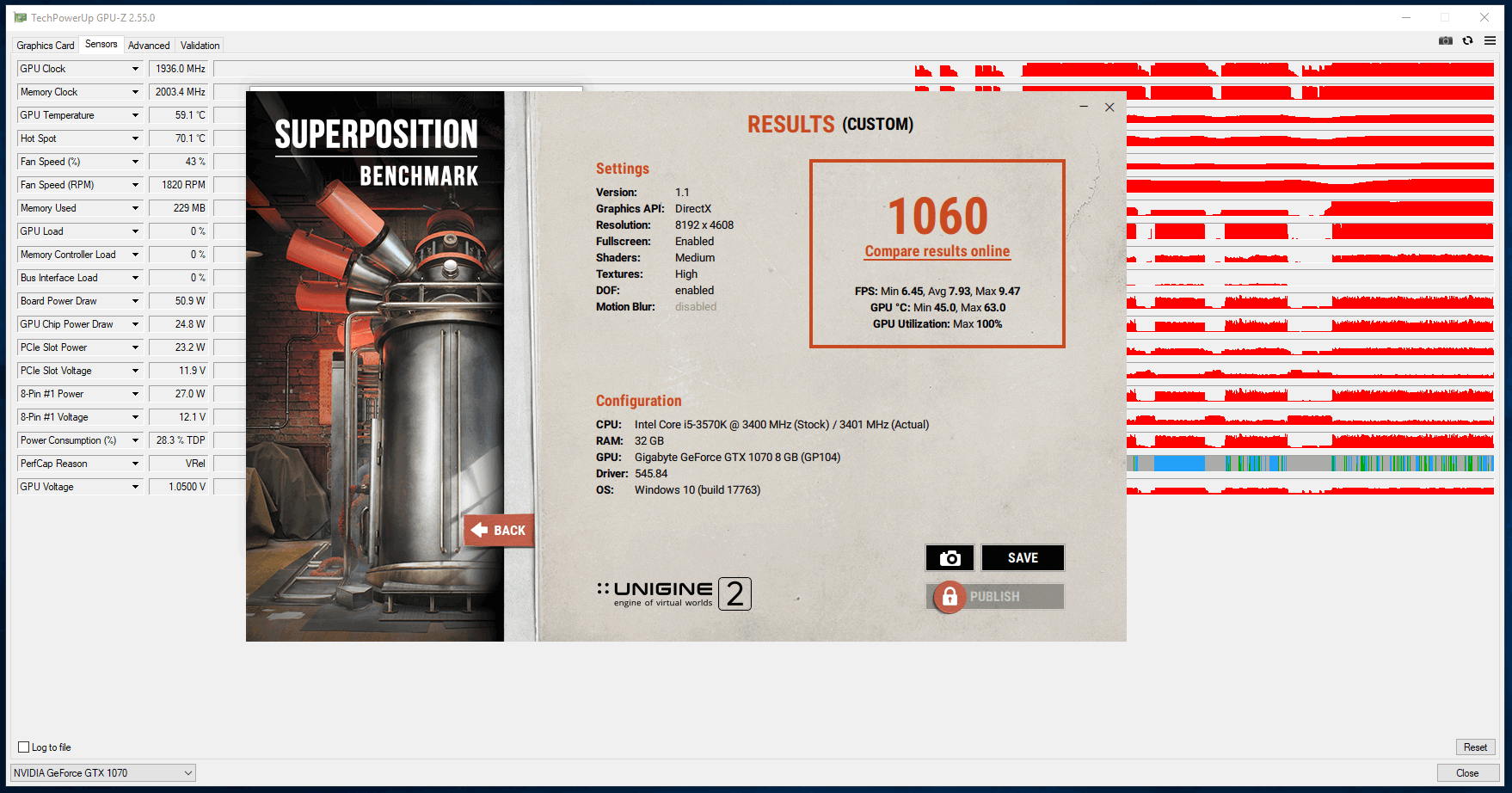
Task: Click the Memory Used value 229 MB
Action: click(x=181, y=208)
